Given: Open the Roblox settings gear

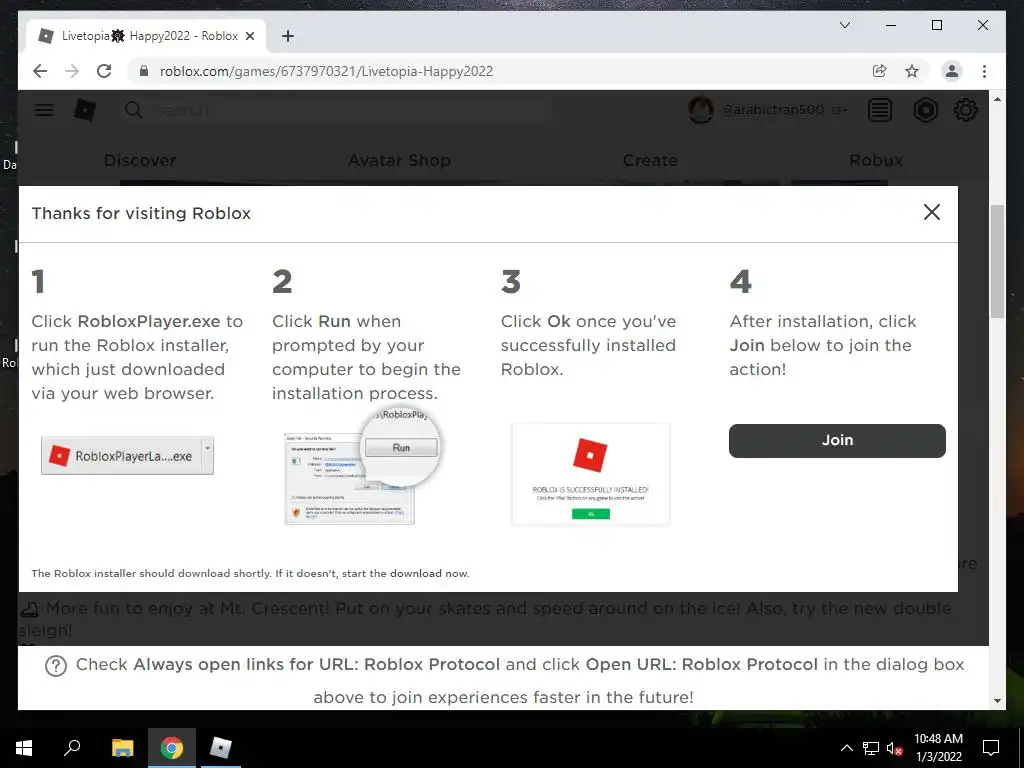Looking at the screenshot, I should (965, 110).
